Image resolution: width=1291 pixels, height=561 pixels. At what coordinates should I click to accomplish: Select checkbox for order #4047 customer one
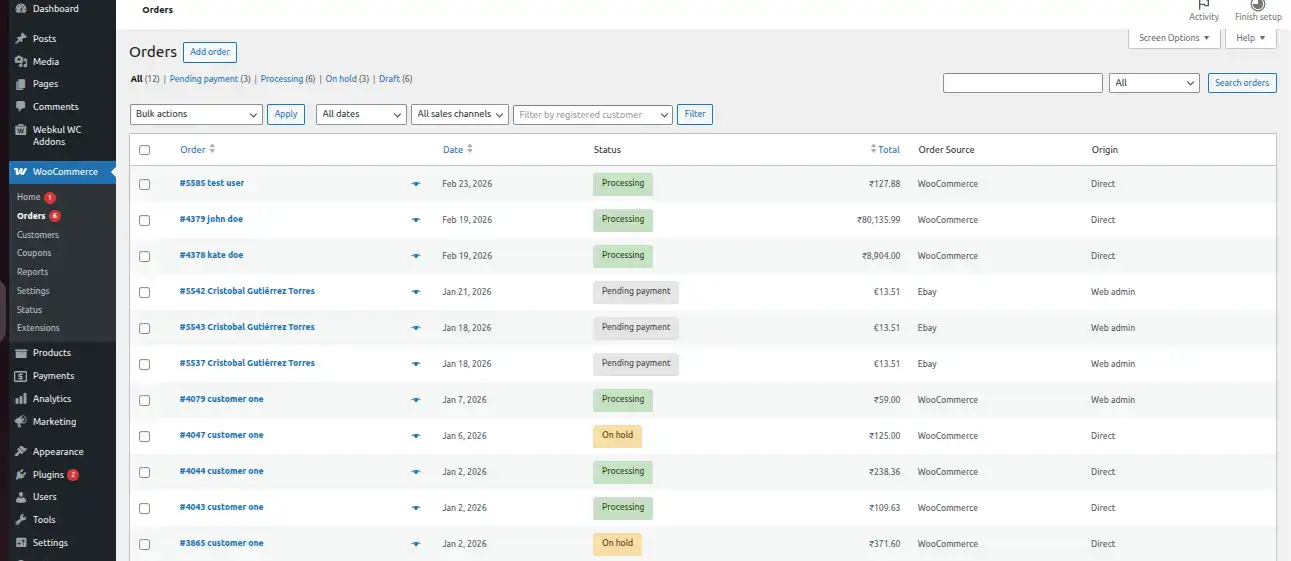click(145, 436)
